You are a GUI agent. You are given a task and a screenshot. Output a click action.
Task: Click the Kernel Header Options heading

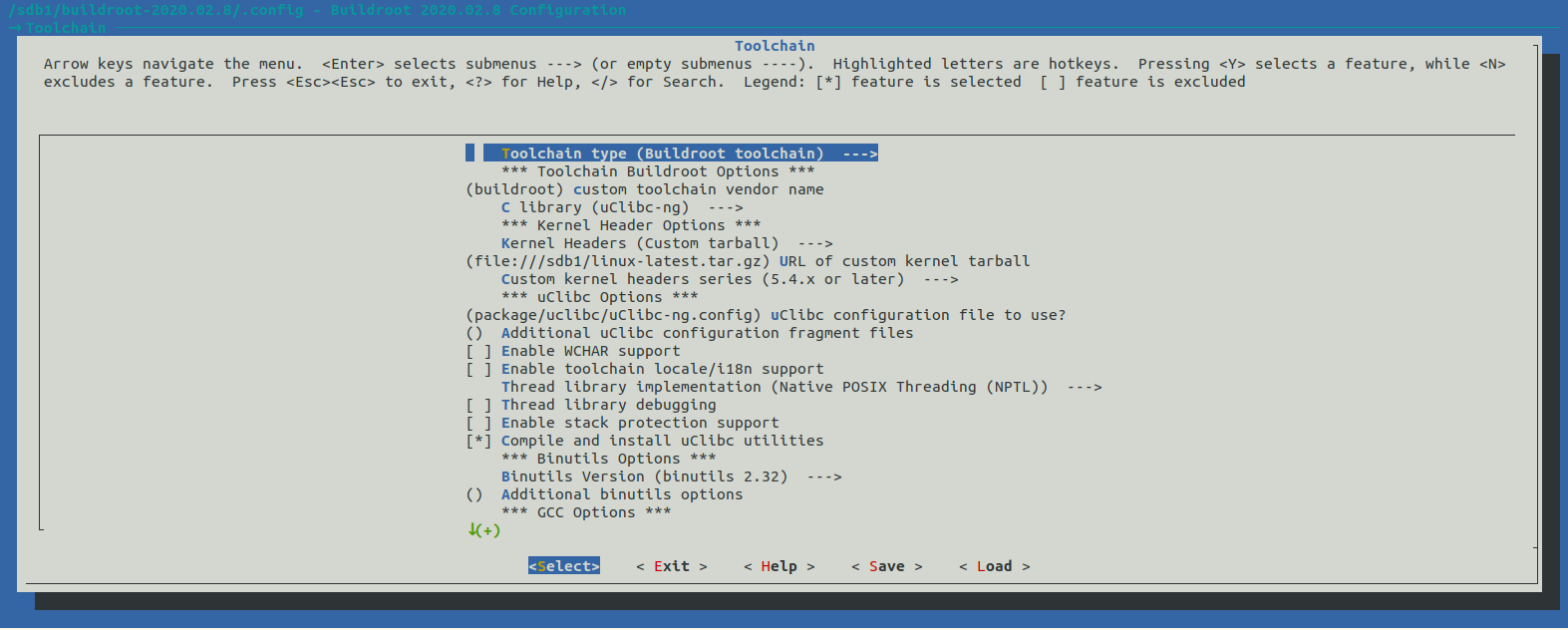tap(631, 225)
